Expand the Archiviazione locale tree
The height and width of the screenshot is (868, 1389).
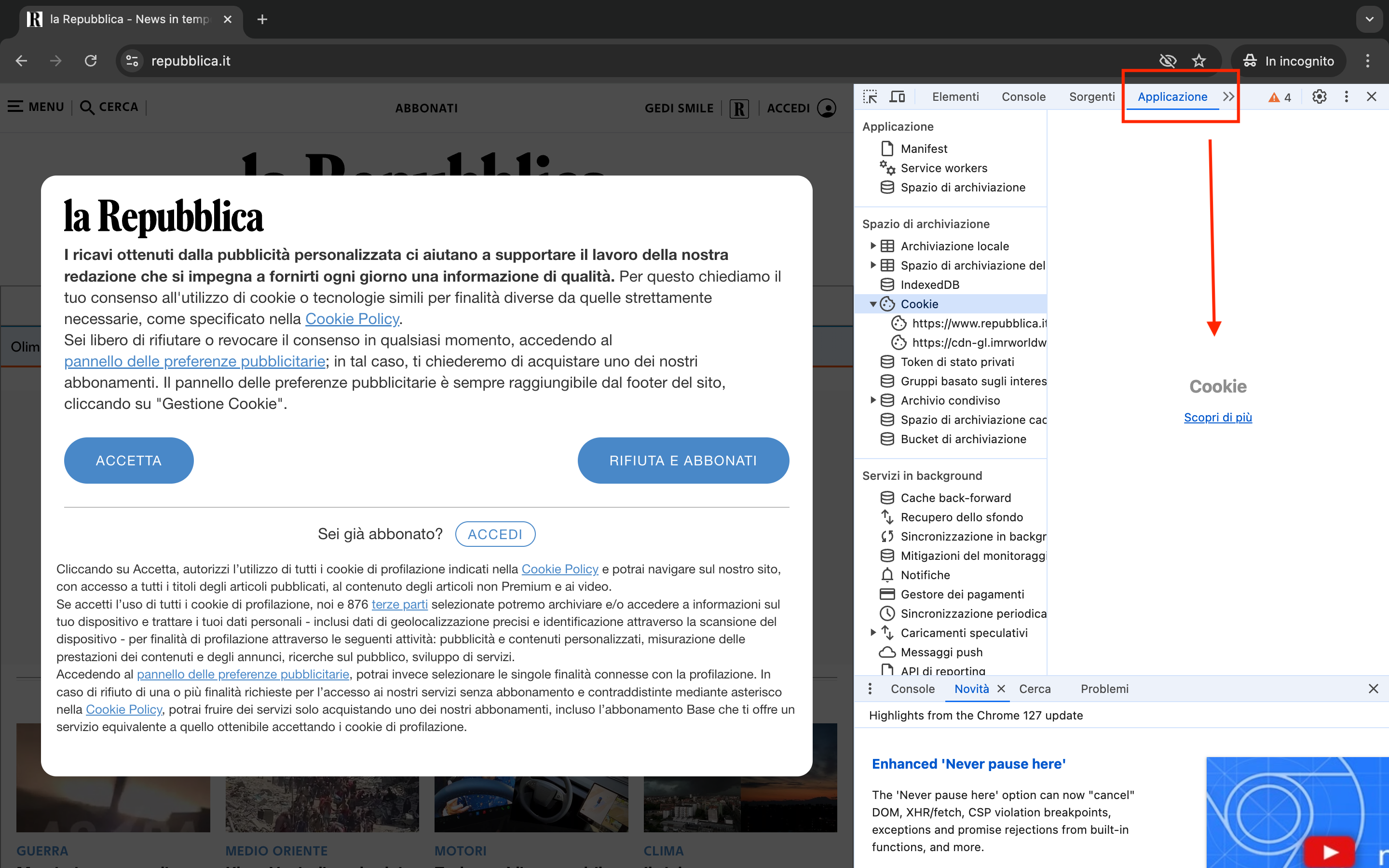pos(873,246)
